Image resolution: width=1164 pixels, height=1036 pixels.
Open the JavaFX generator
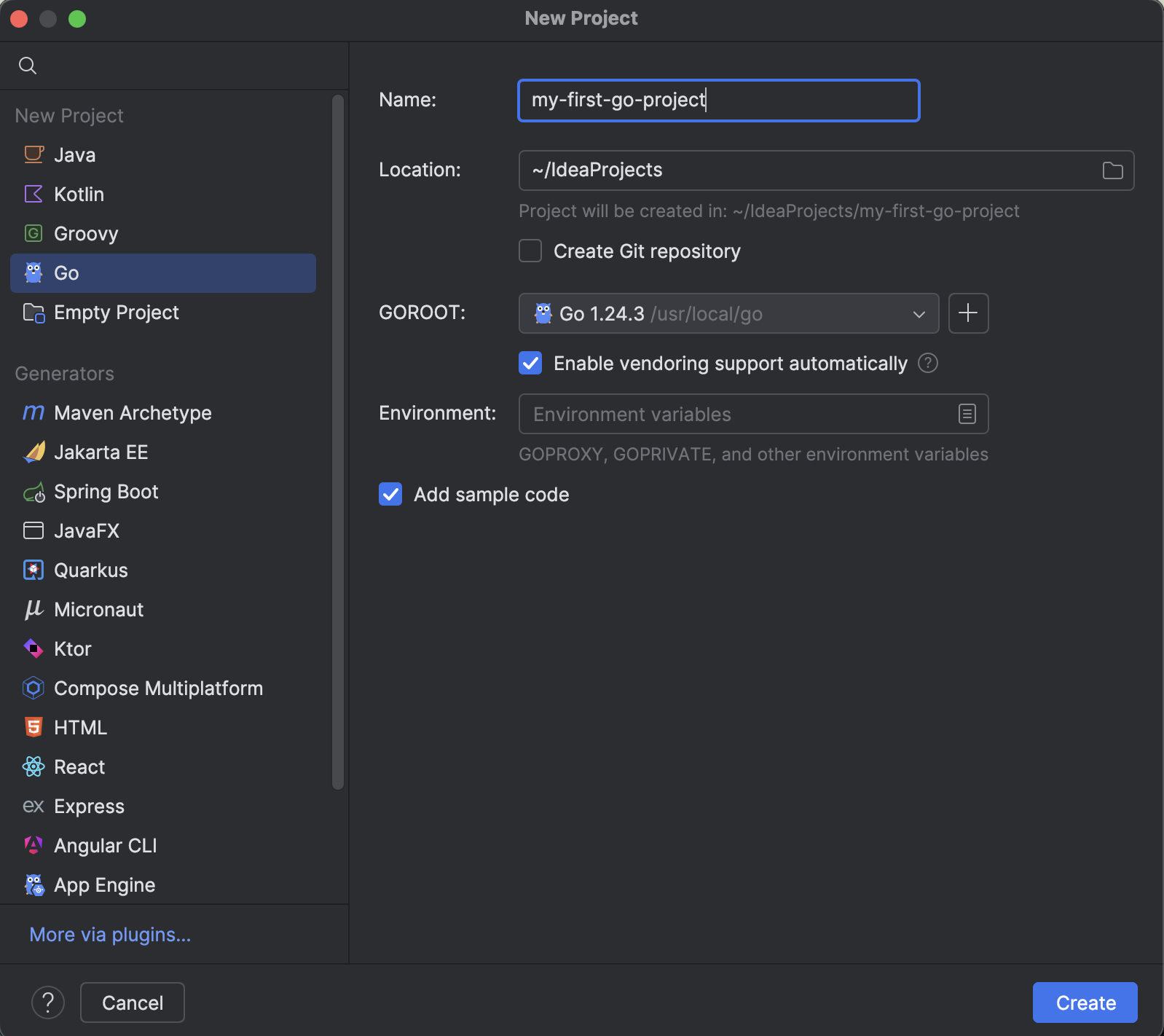(163, 531)
